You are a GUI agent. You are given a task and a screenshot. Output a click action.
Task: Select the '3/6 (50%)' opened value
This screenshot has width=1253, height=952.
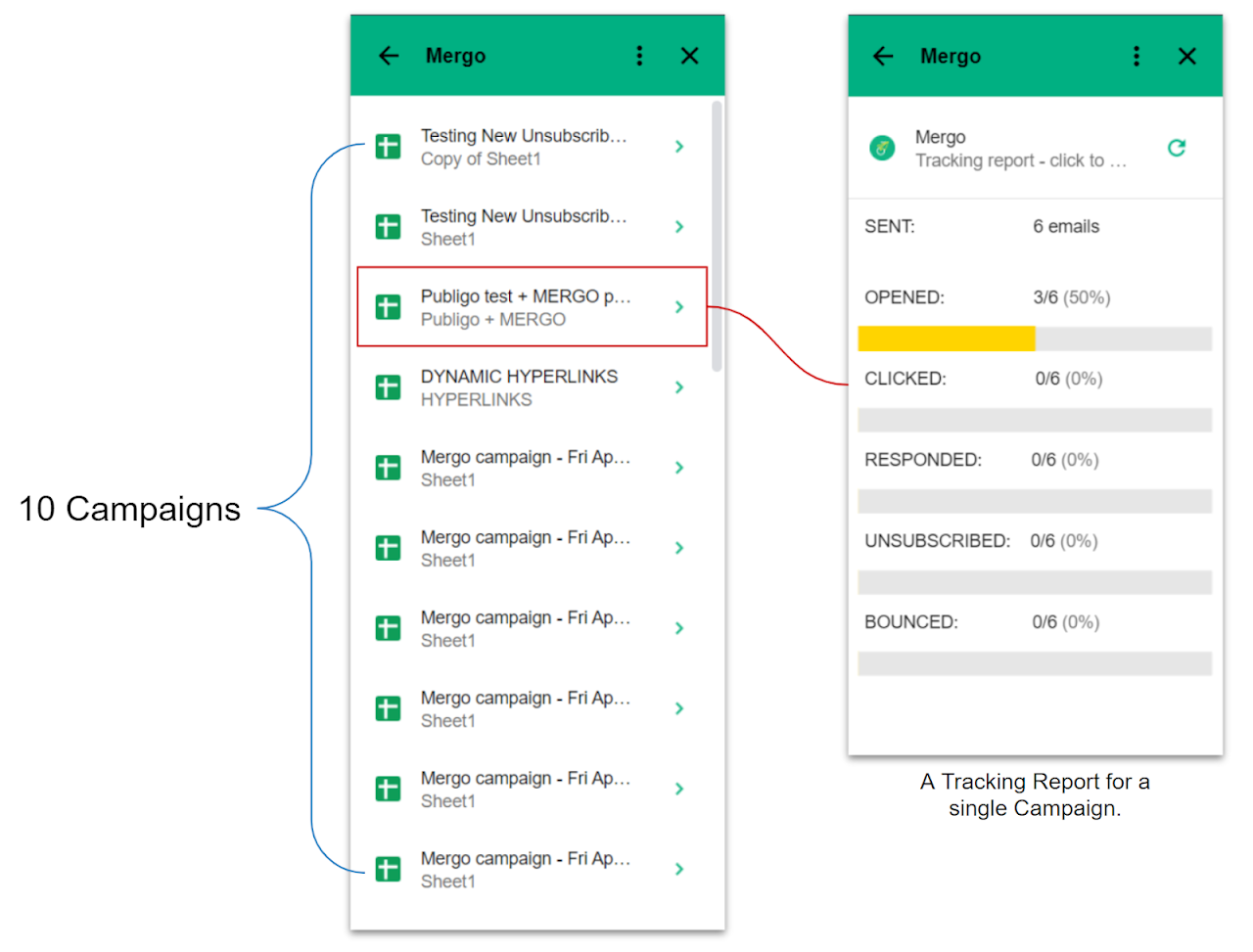[1072, 297]
